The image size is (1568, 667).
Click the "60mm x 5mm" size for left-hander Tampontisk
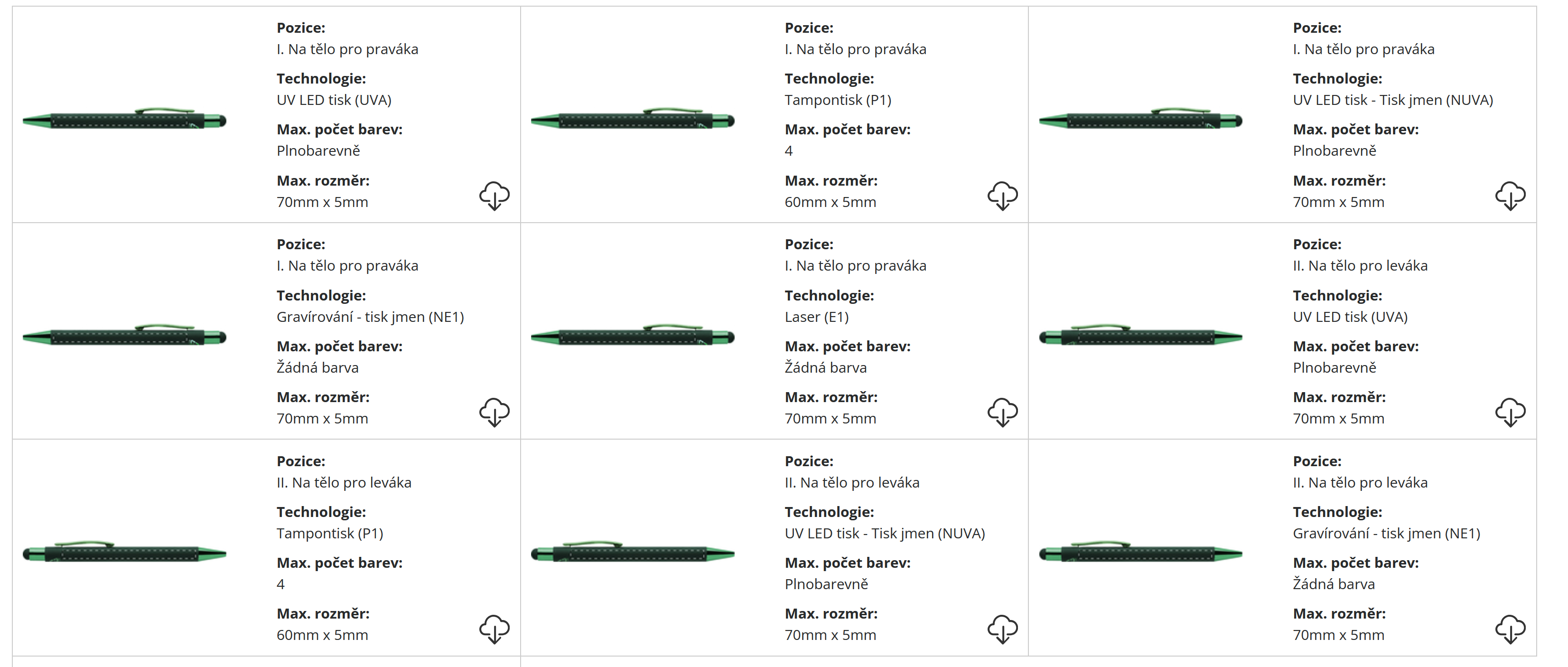point(322,635)
